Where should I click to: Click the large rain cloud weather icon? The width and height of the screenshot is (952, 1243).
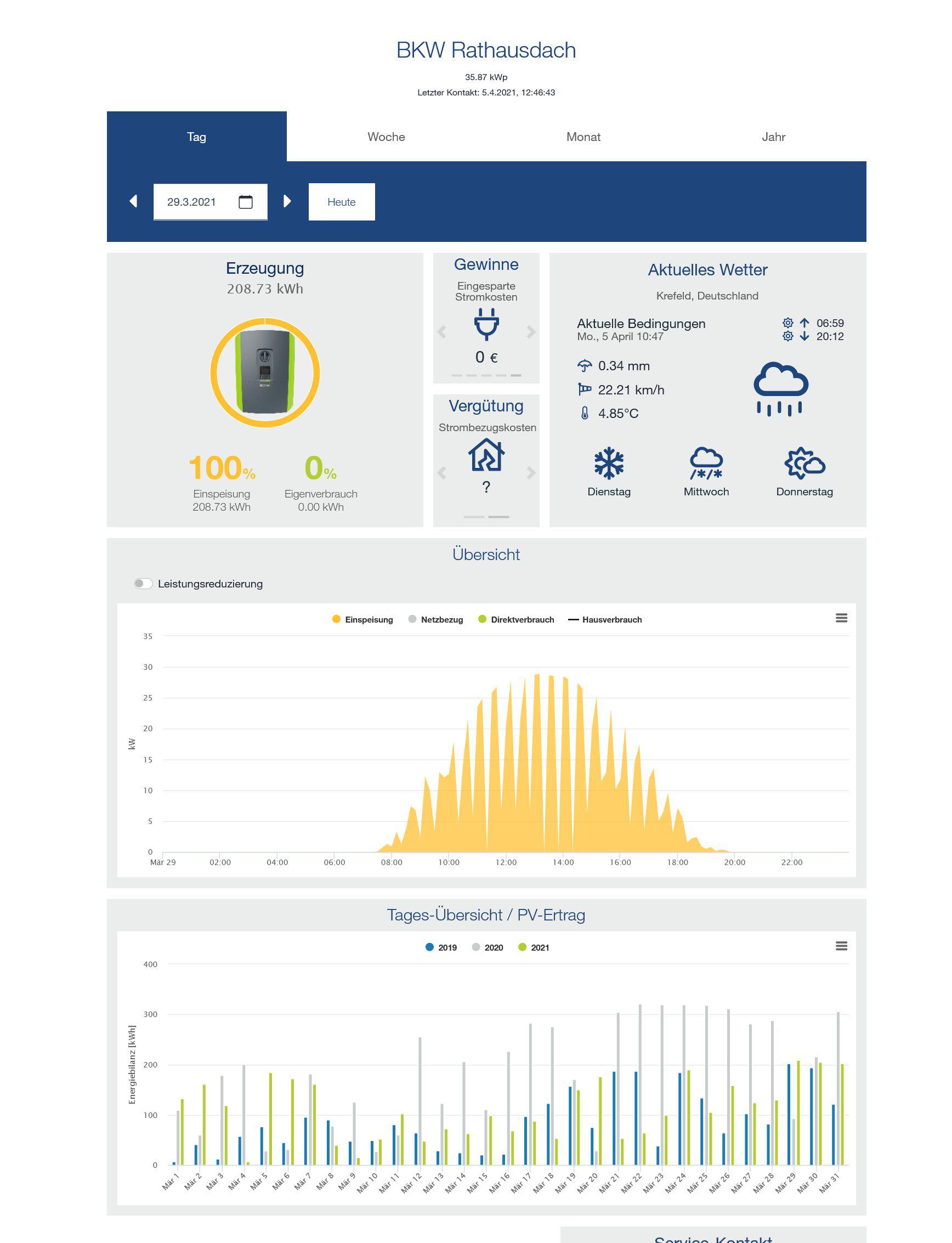(781, 389)
